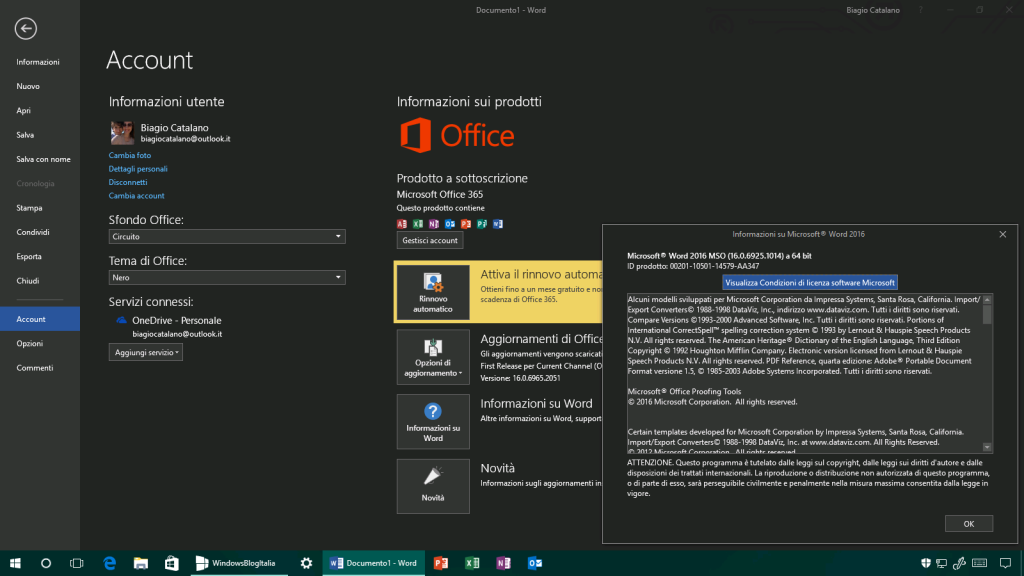1024x576 pixels.
Task: Expand the Aggiungi servizio dropdown button
Action: click(146, 352)
